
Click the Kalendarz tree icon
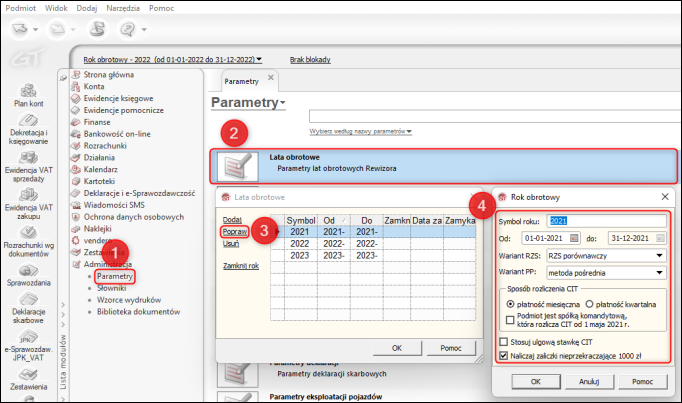tap(76, 169)
